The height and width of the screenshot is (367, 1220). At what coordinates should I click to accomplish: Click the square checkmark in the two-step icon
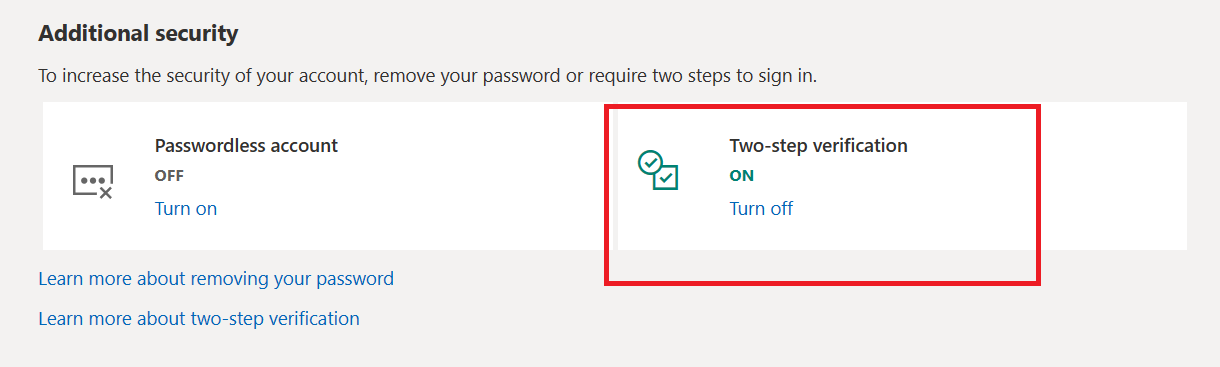[x=666, y=179]
